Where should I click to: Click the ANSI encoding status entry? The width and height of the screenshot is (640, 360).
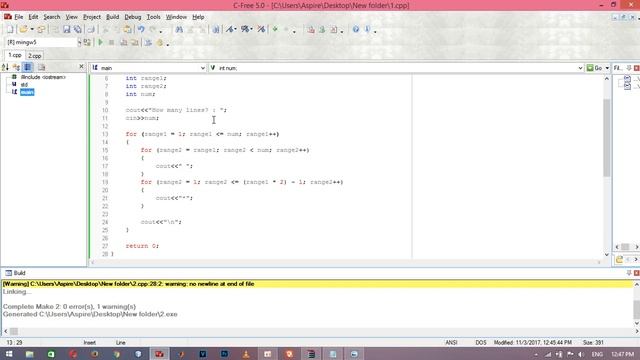(x=451, y=342)
